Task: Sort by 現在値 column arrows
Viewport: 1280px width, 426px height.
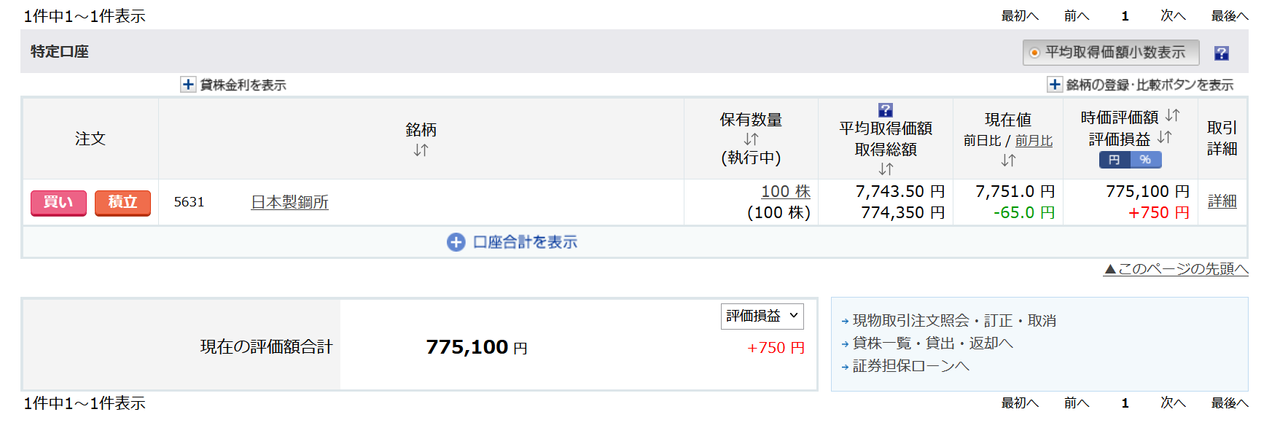Action: pyautogui.click(x=1008, y=160)
